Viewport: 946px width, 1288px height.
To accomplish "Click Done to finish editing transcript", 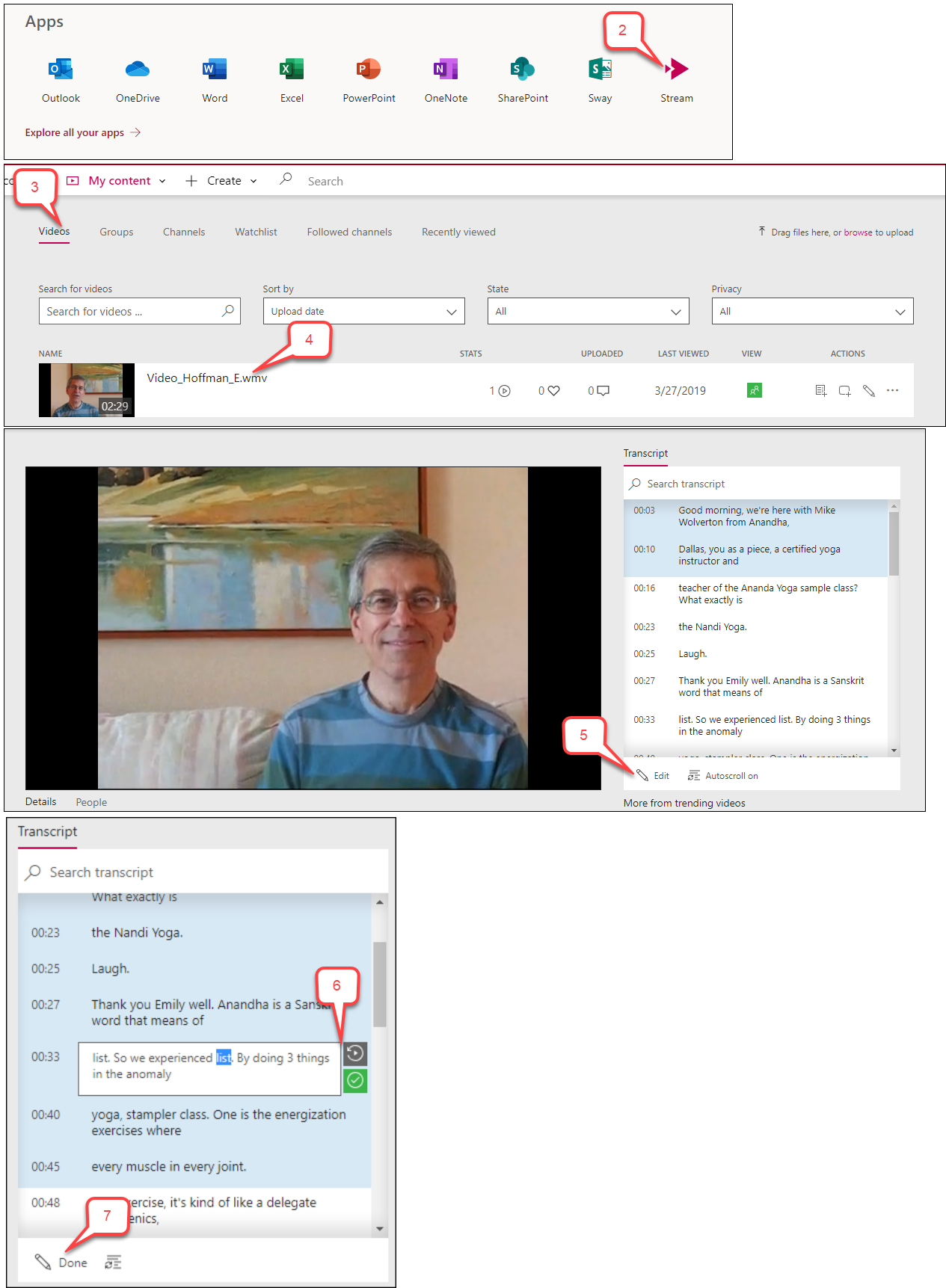I will coord(61,1263).
